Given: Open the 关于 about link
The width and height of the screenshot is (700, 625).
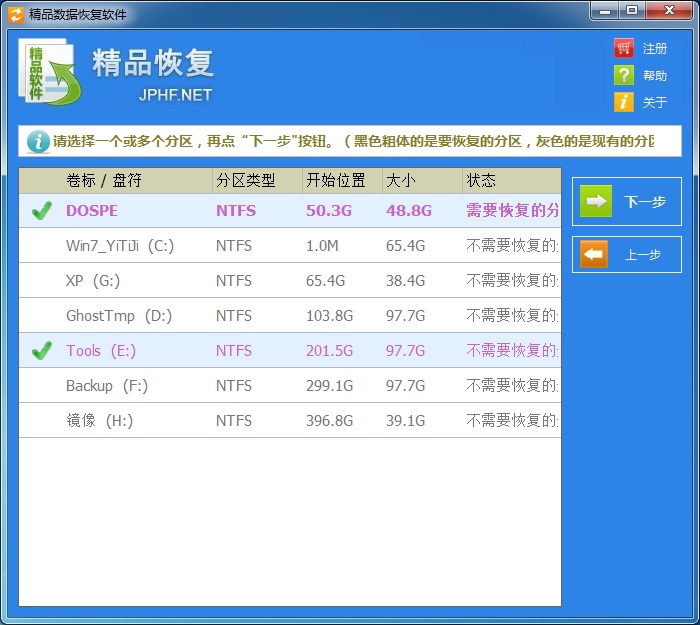Looking at the screenshot, I should pyautogui.click(x=655, y=102).
